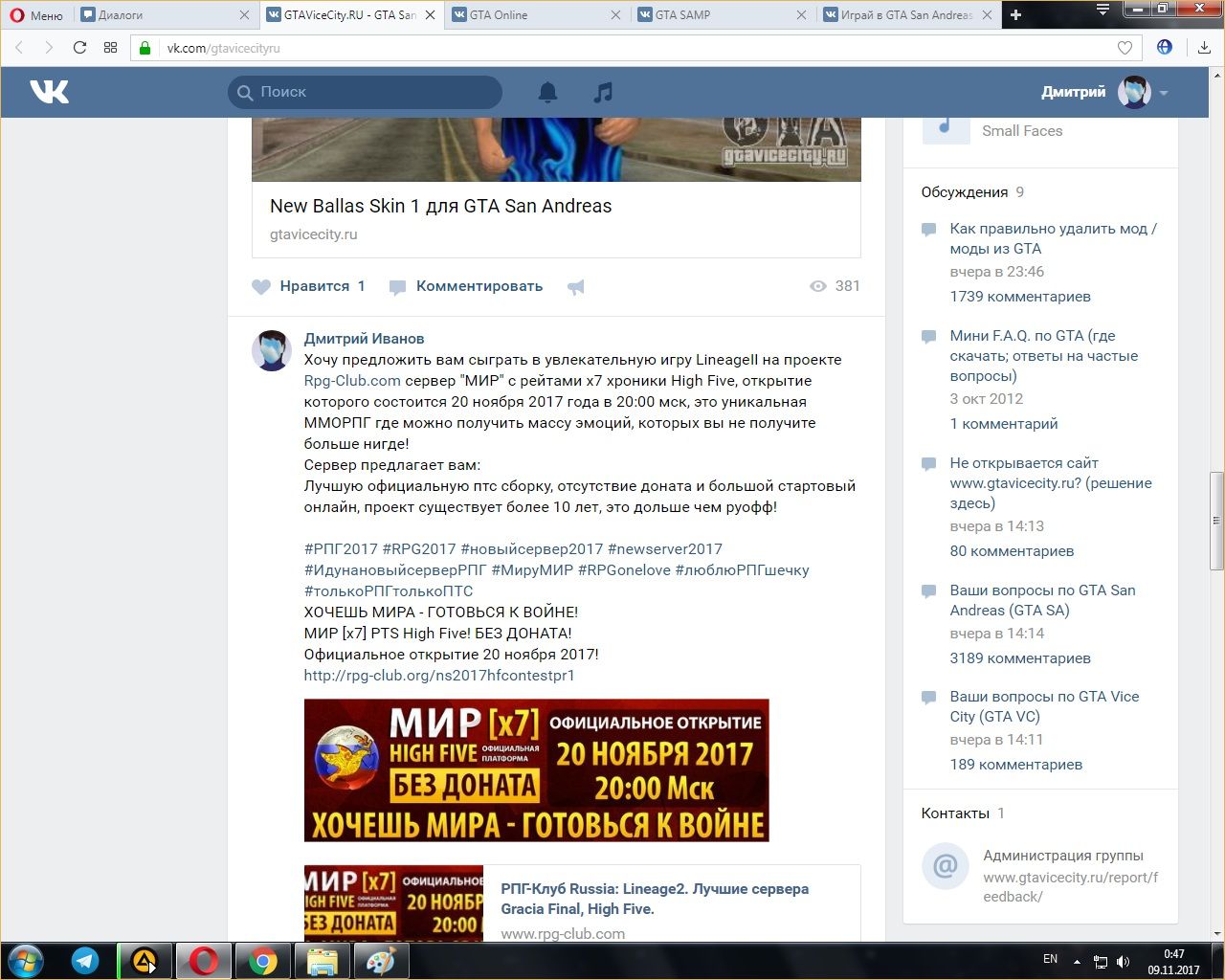Open the Контакты section header
Image resolution: width=1225 pixels, height=980 pixels.
click(x=955, y=813)
